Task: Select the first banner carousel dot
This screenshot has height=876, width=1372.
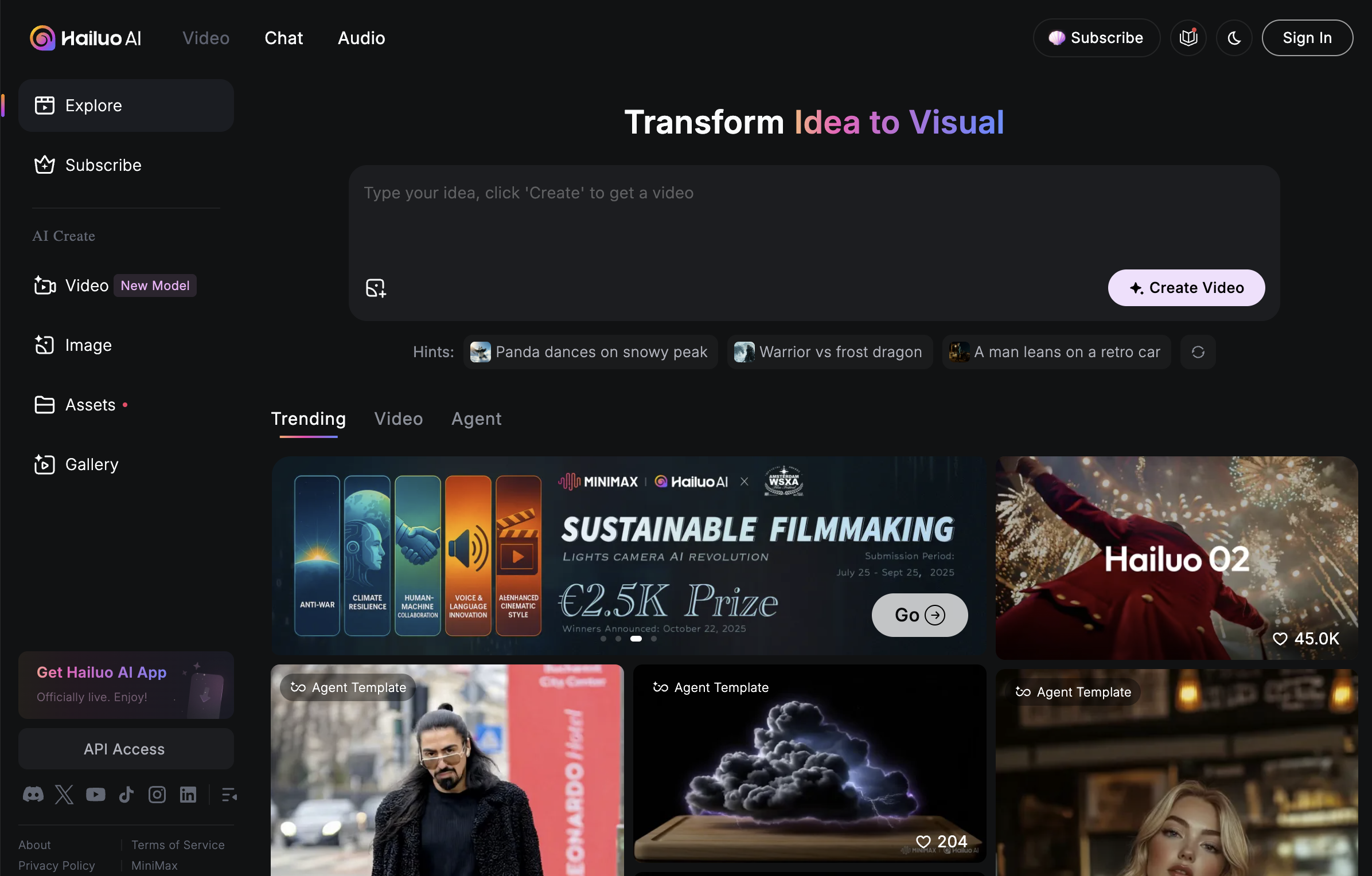Action: click(603, 639)
